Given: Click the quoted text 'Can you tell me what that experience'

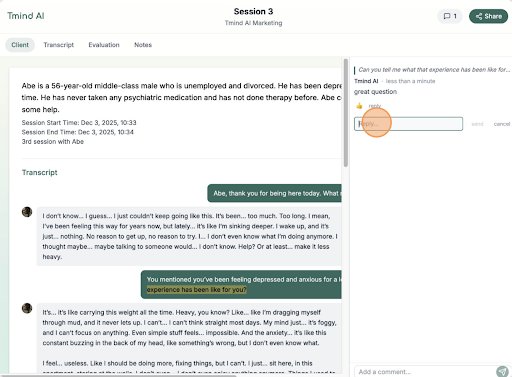Looking at the screenshot, I should 434,70.
